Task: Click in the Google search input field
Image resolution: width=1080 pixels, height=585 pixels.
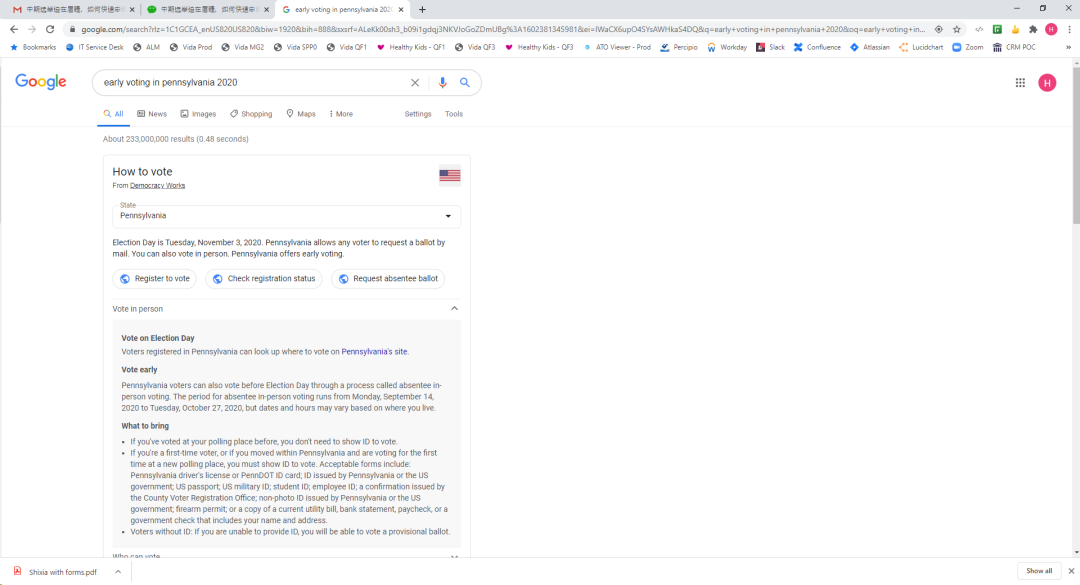Action: pos(250,83)
